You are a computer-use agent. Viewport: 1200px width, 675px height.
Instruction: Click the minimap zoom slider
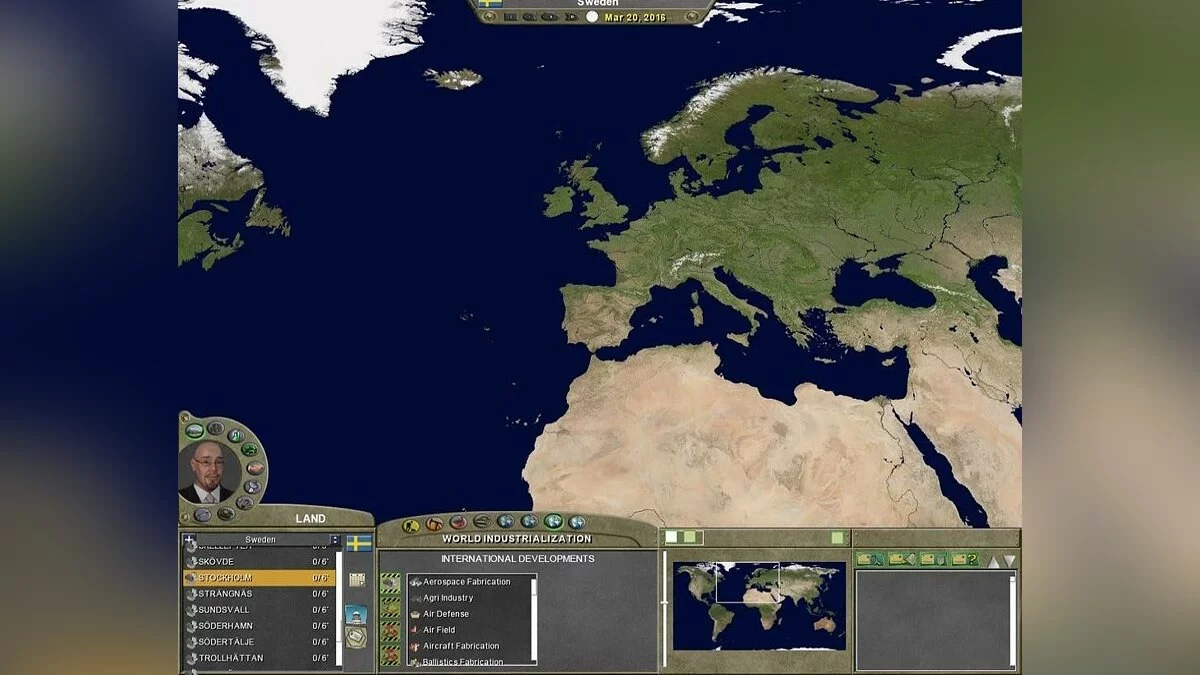click(664, 603)
